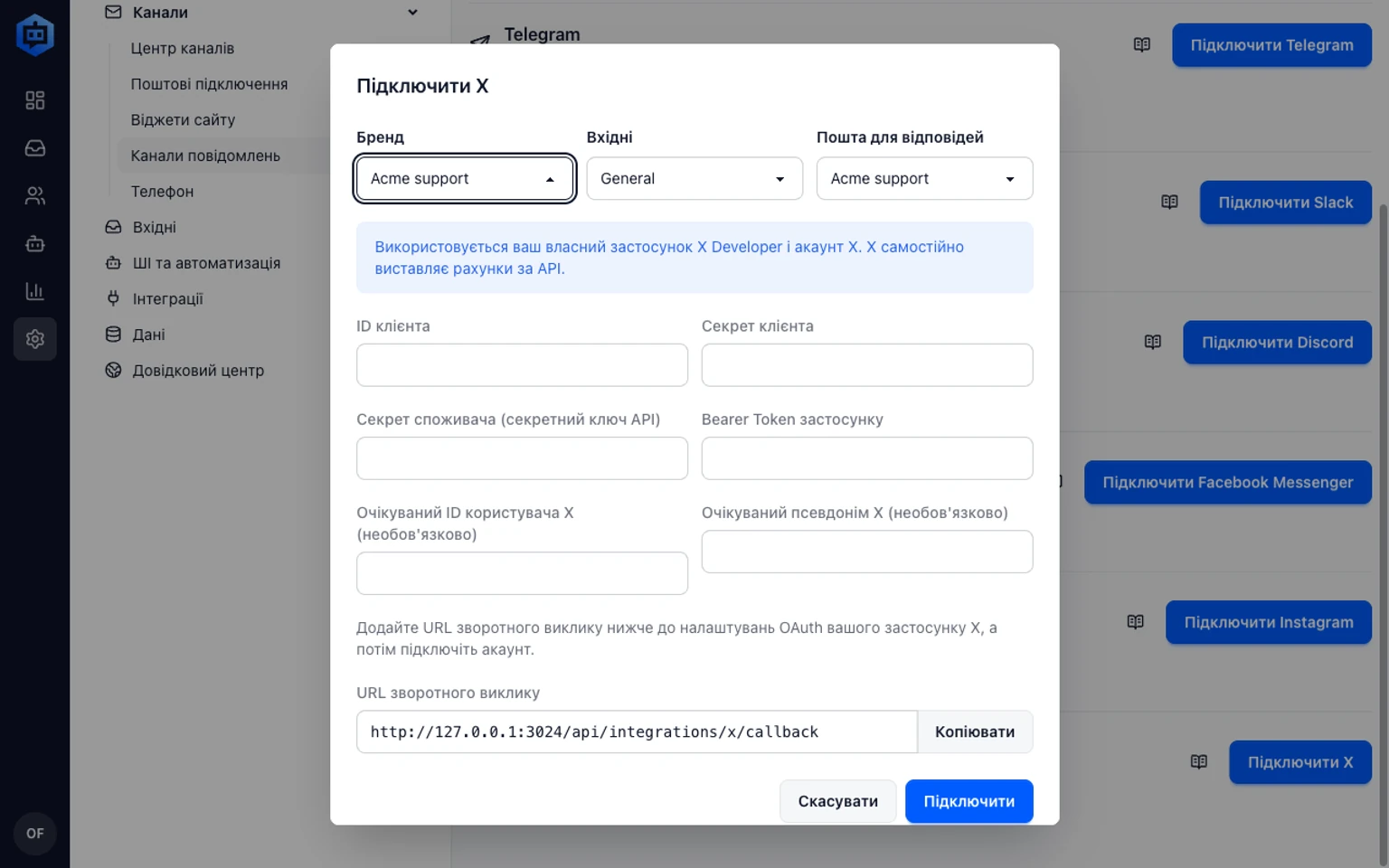The image size is (1389, 868).
Task: Click the Підключити Instagram button
Action: tap(1268, 622)
